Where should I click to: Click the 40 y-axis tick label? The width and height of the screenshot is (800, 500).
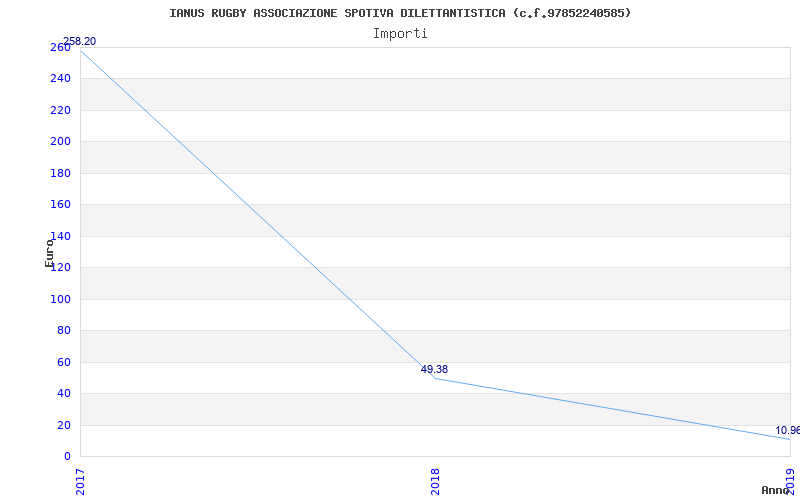pos(64,393)
